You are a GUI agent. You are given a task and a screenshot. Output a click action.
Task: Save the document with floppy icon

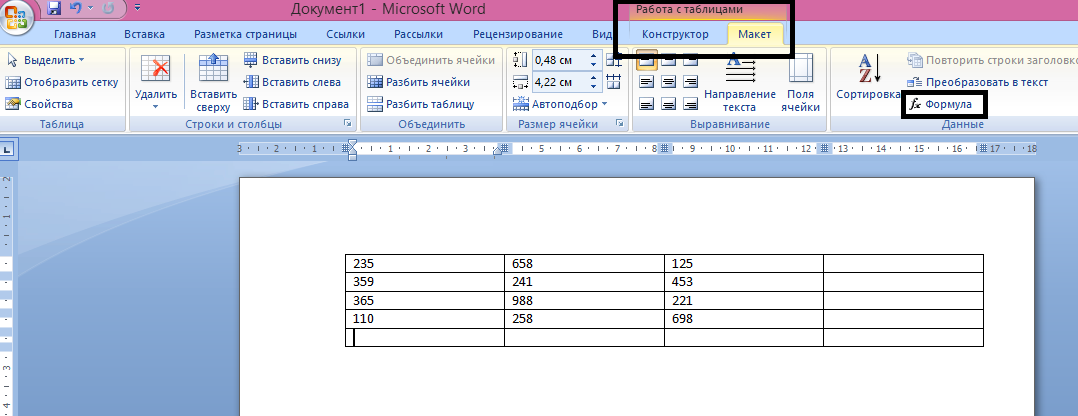pyautogui.click(x=54, y=9)
